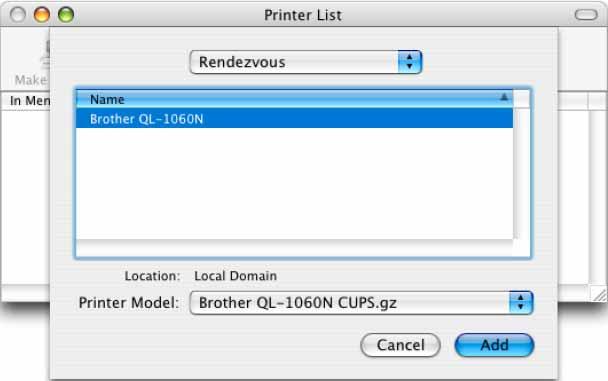The height and width of the screenshot is (381, 608).
Task: Click the printer list vertical scrollbar
Action: (x=522, y=174)
